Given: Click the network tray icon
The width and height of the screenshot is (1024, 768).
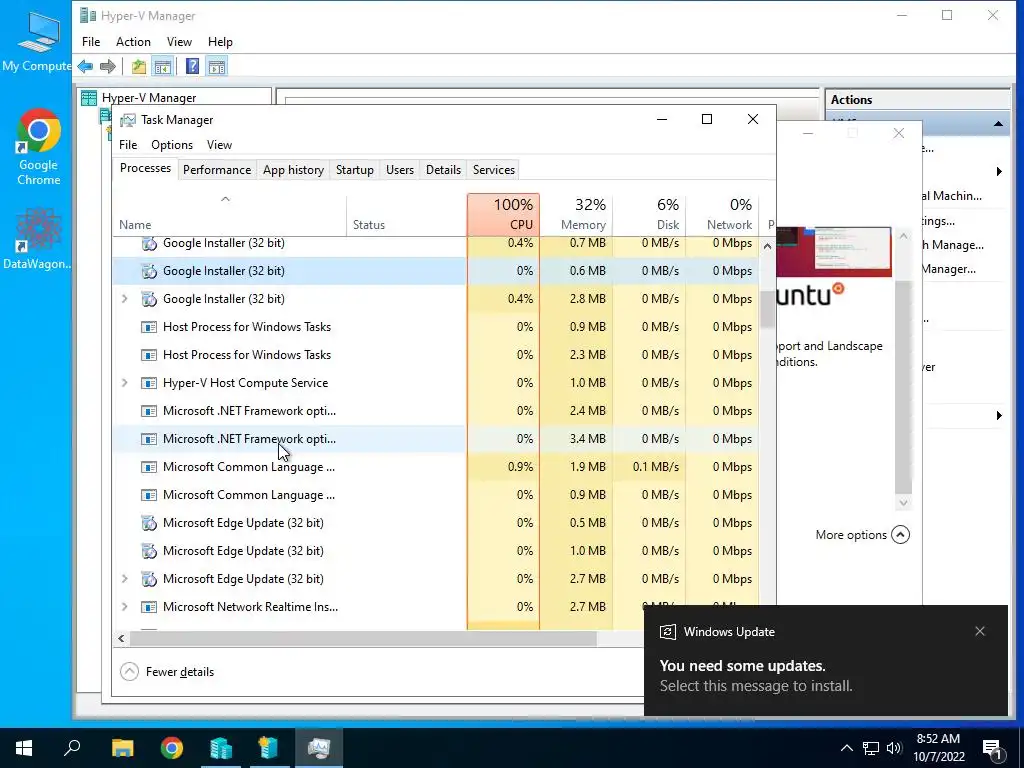Looking at the screenshot, I should pos(871,748).
